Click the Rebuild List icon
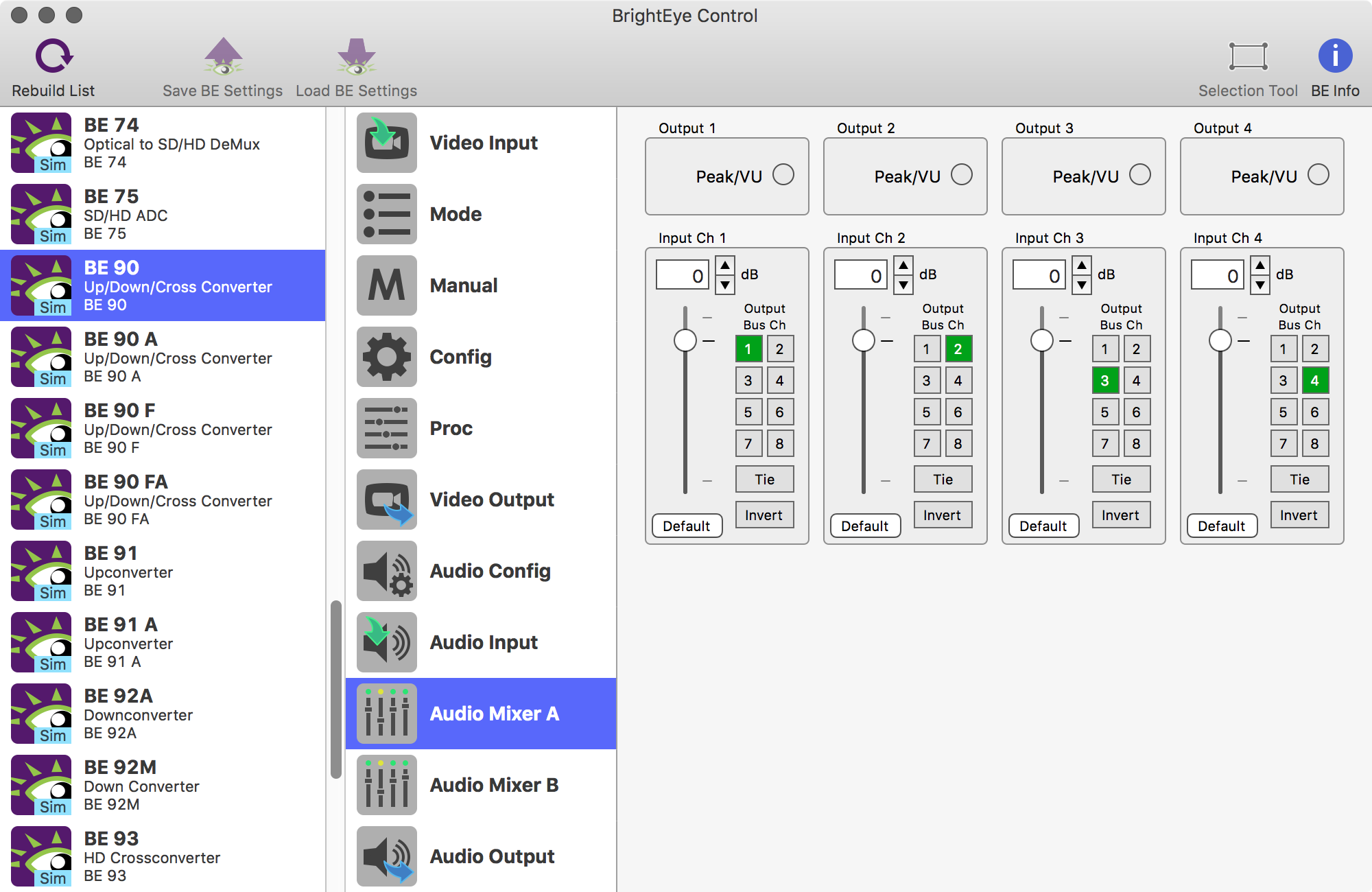This screenshot has width=1372, height=892. coord(54,56)
